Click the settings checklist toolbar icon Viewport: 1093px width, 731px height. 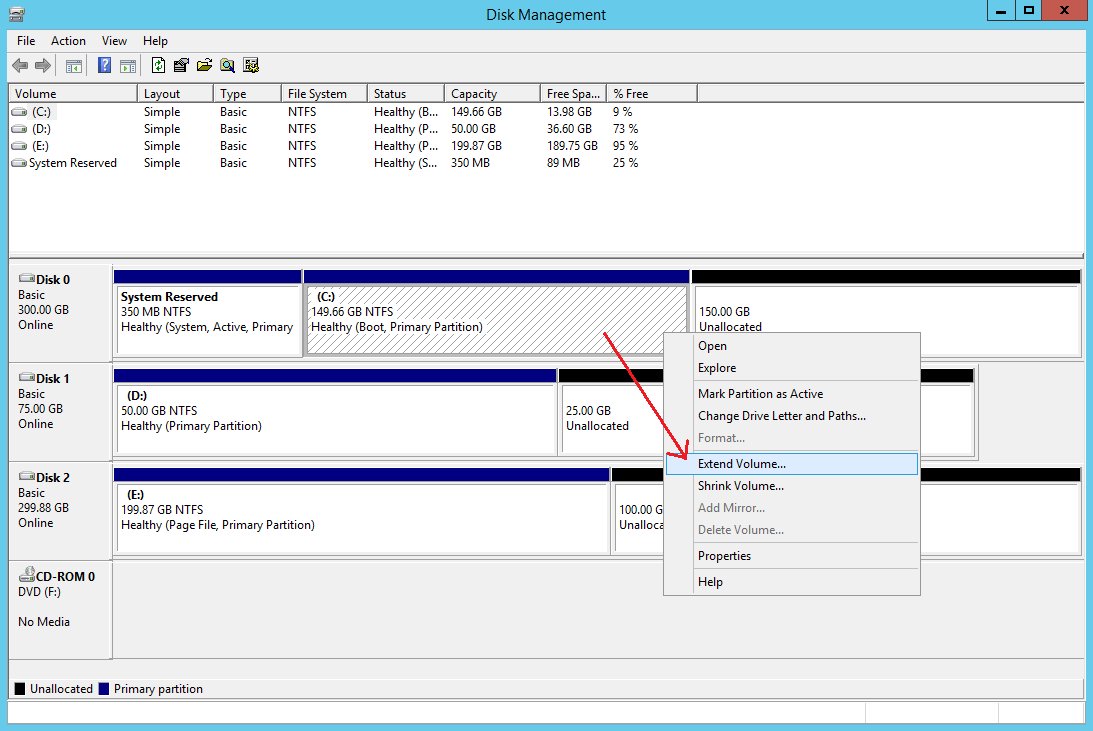[x=251, y=66]
